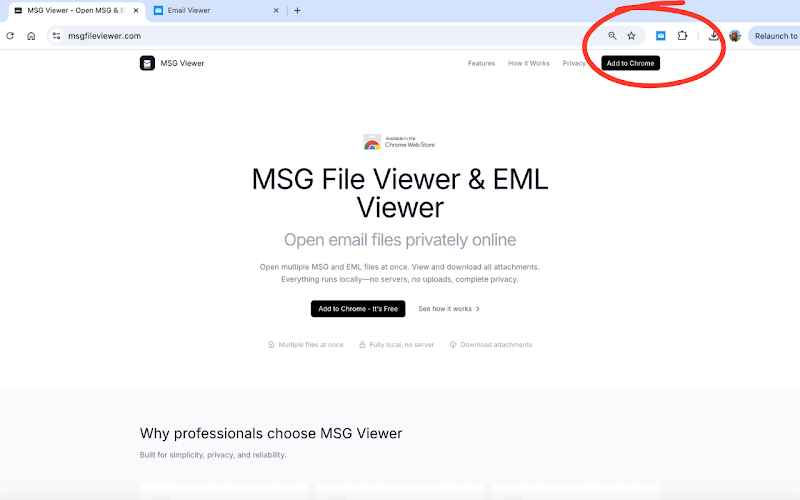Close the Email Viewer tab
This screenshot has height=500, width=800.
coord(276,10)
